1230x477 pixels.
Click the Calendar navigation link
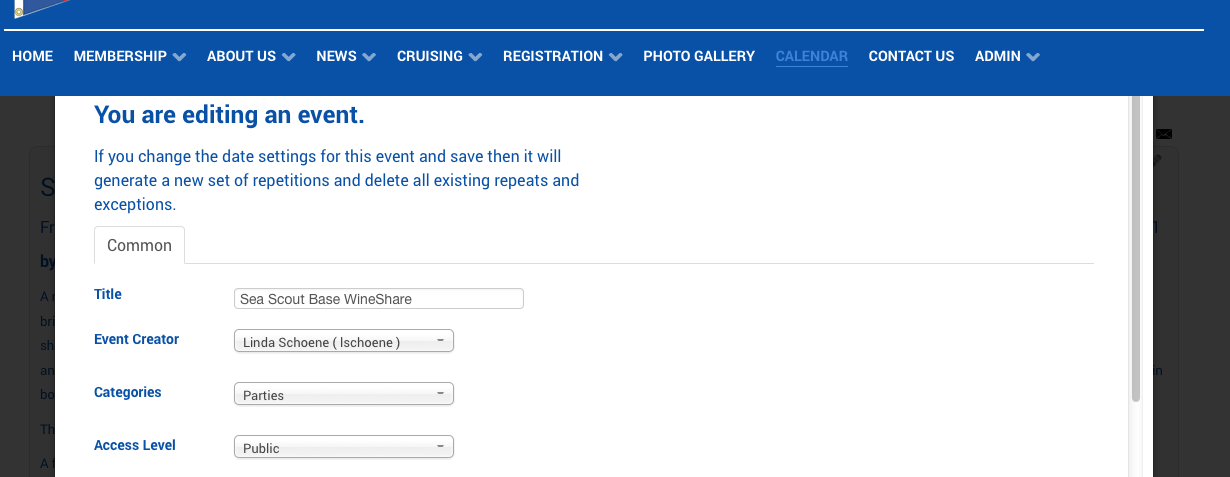point(812,56)
